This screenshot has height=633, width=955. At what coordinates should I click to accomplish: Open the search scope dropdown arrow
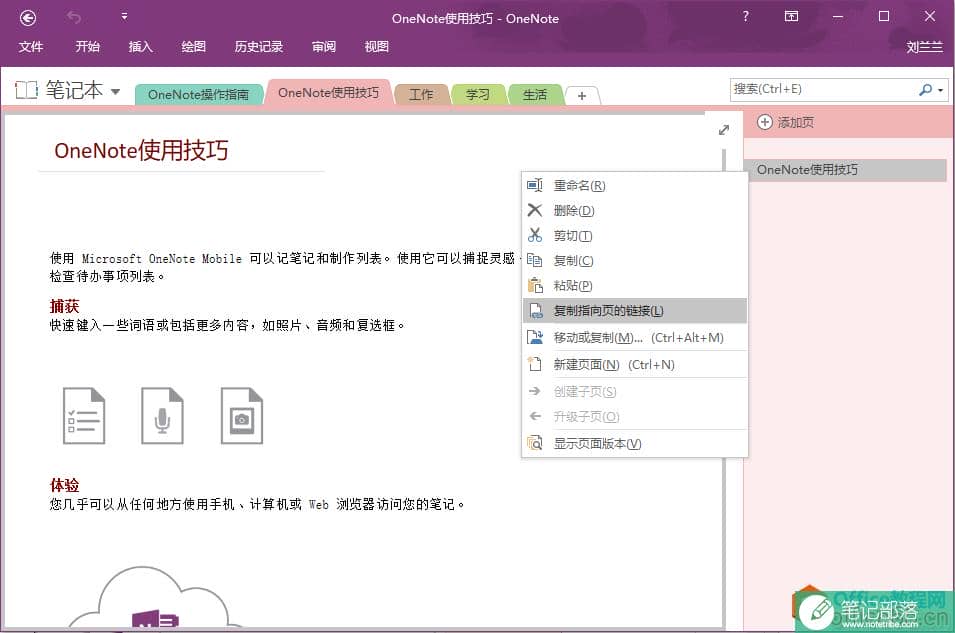(x=941, y=90)
